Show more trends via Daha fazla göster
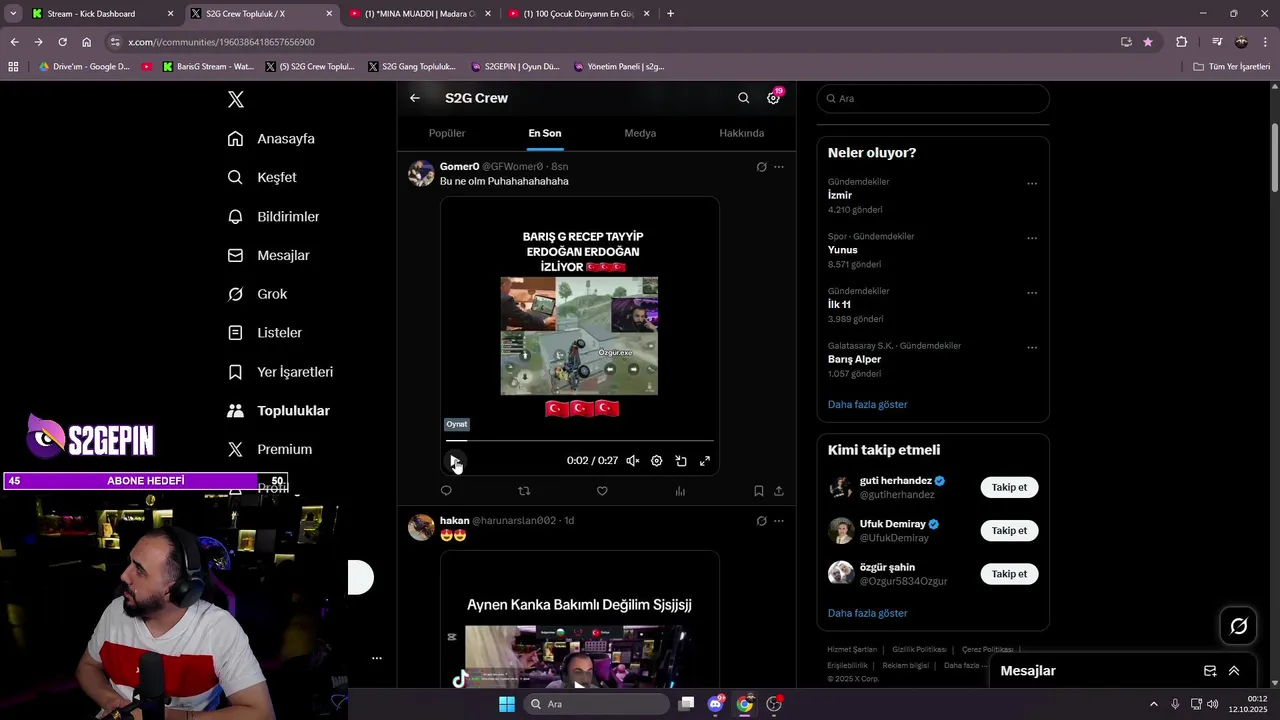 pos(867,405)
